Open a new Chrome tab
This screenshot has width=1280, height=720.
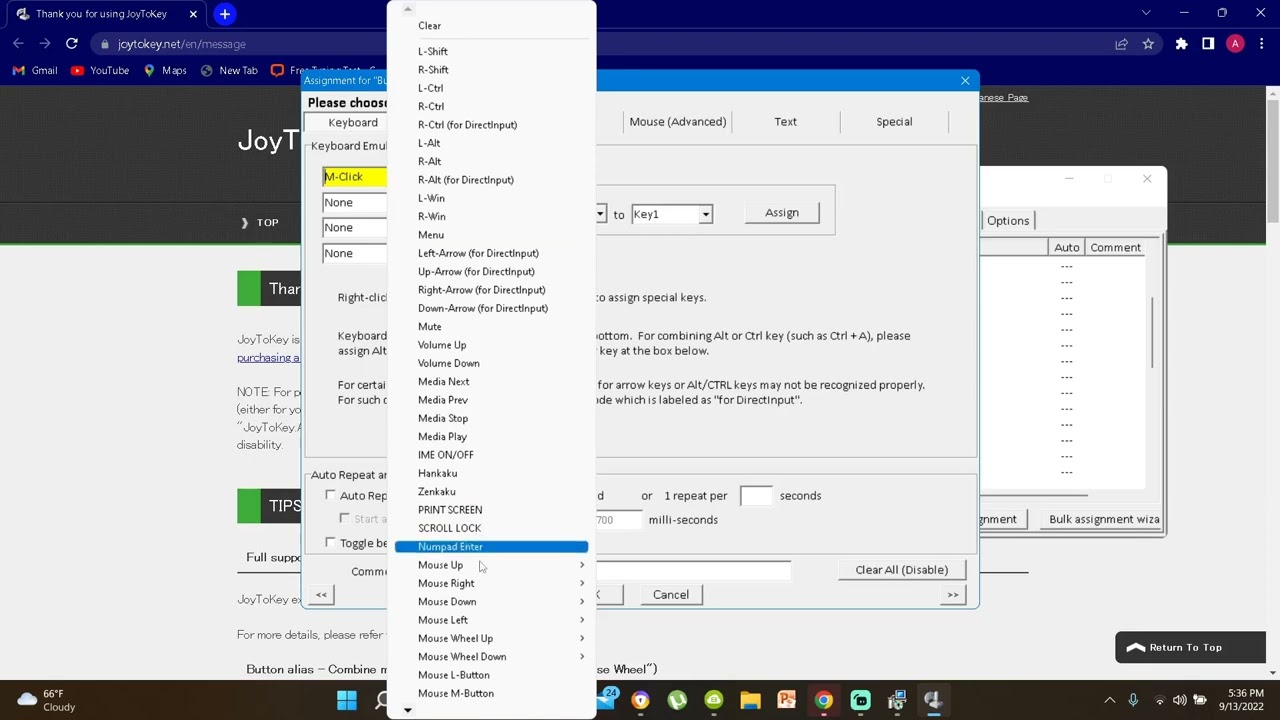225,14
